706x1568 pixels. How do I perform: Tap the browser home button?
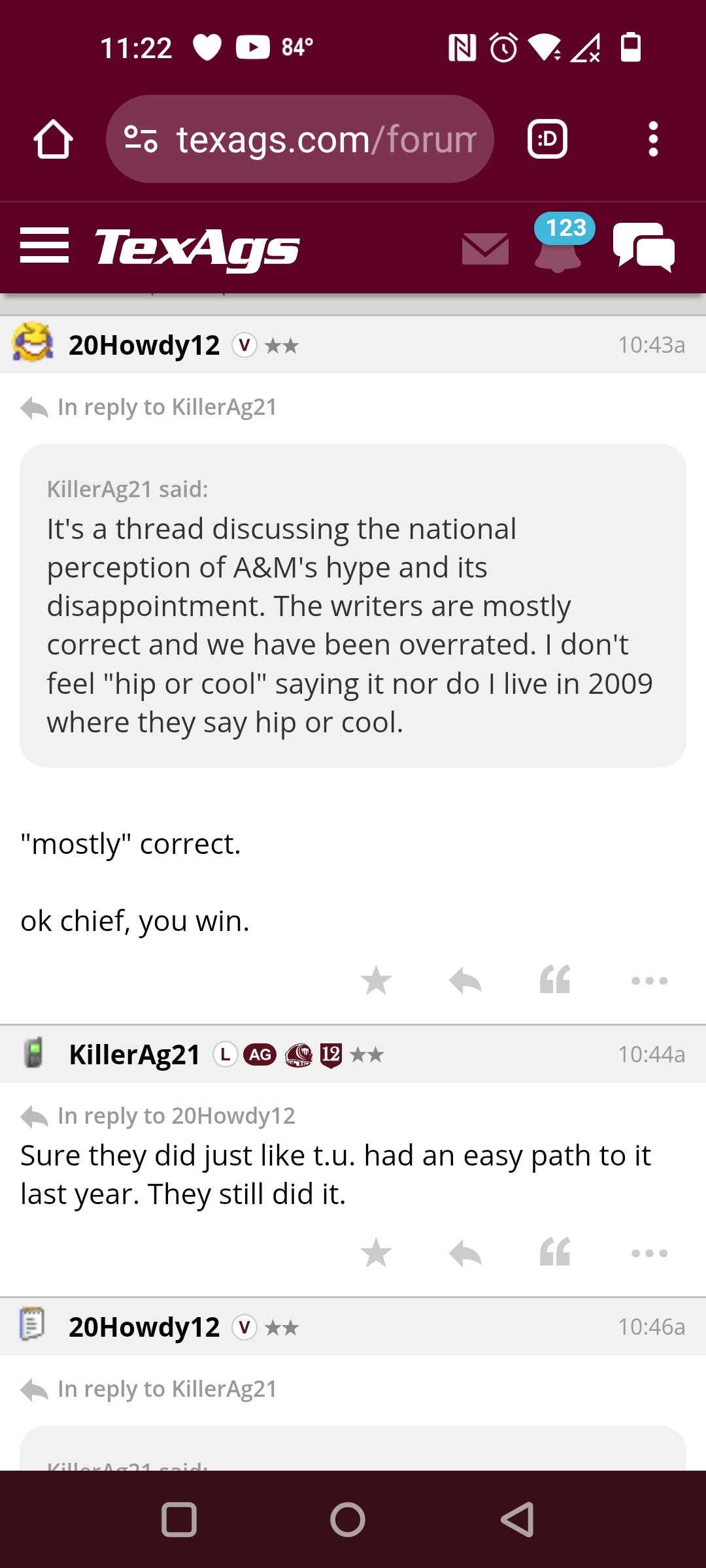53,139
